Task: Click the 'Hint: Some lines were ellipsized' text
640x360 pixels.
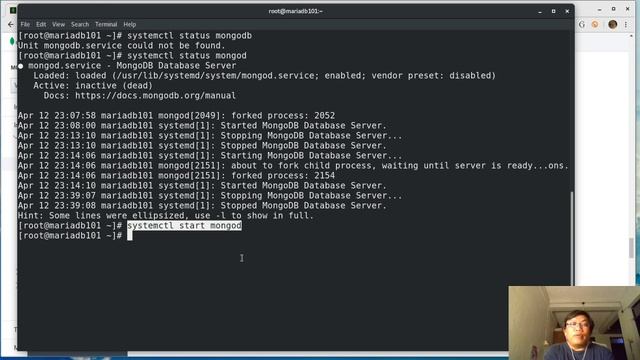Action: tap(166, 216)
